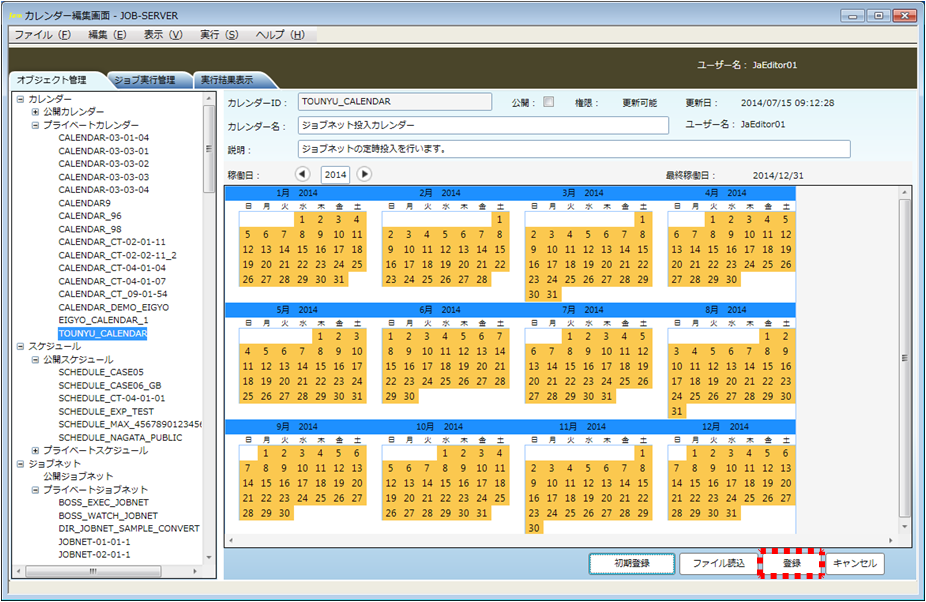
Task: Click July 15 in the calendar
Action: tap(570, 366)
